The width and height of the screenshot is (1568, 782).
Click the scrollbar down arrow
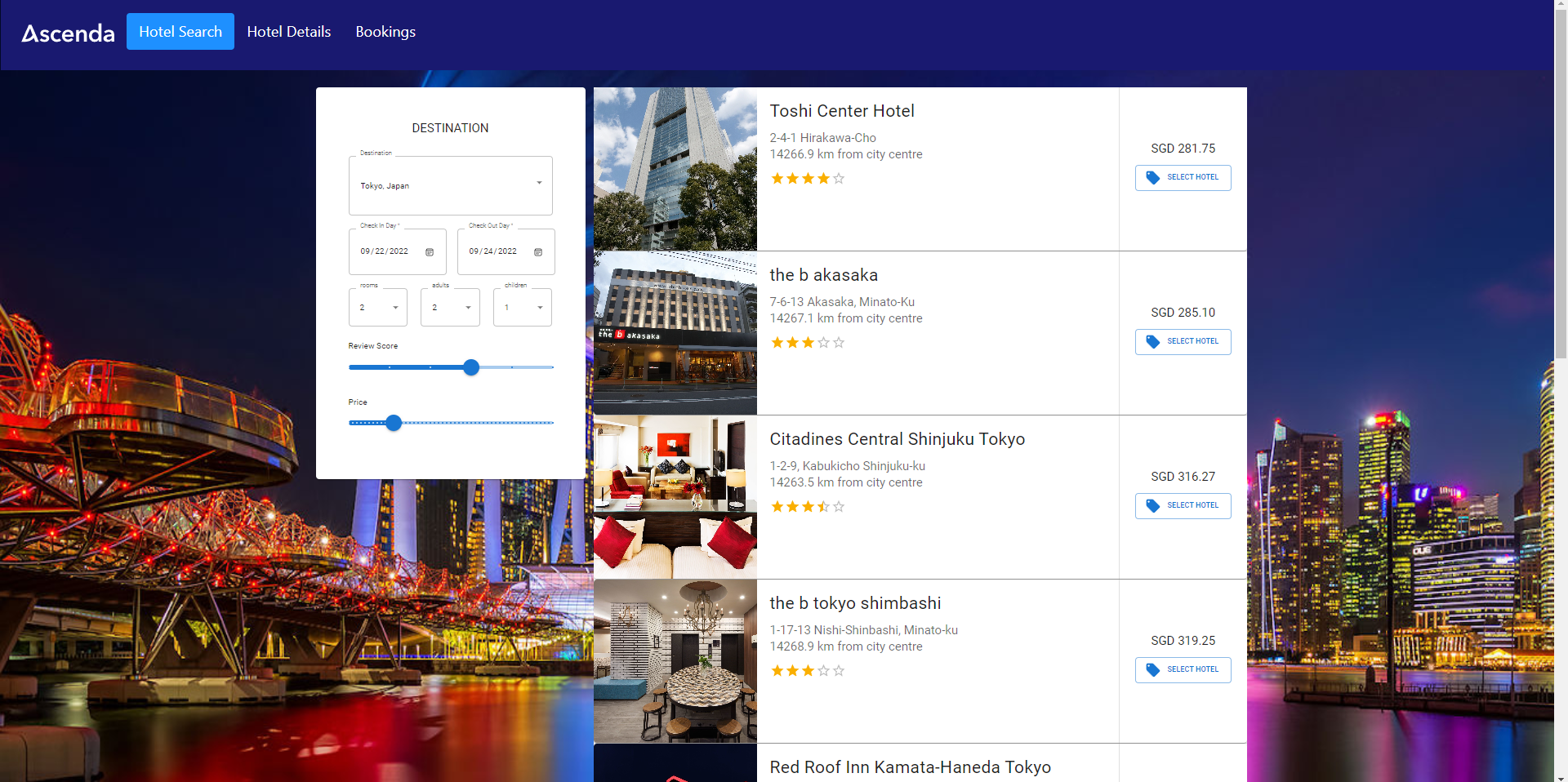click(1561, 776)
